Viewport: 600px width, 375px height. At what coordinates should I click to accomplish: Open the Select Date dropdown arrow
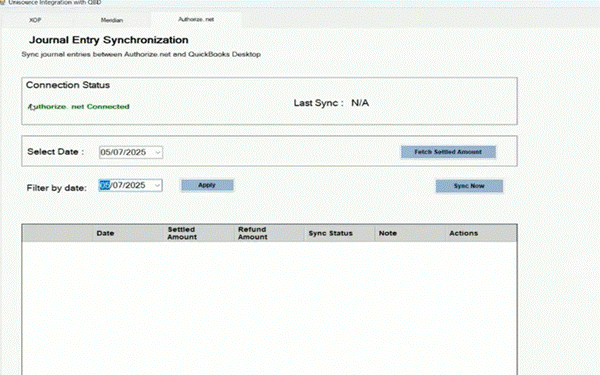[x=158, y=152]
